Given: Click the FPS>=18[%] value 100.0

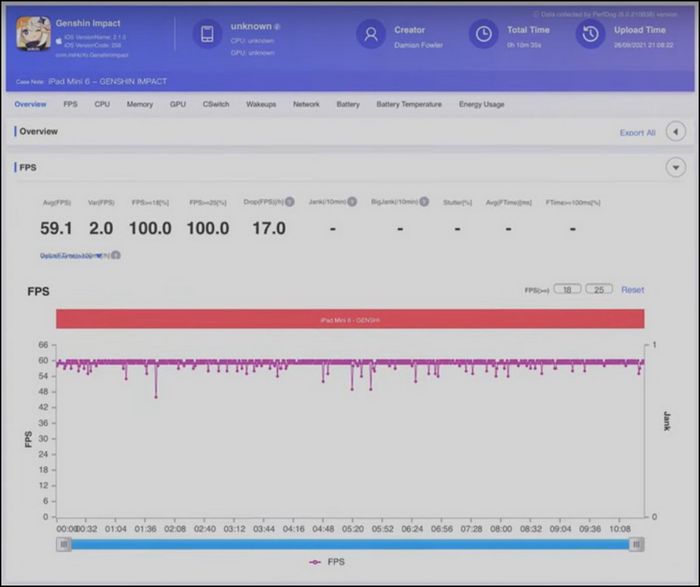Looking at the screenshot, I should pos(150,229).
